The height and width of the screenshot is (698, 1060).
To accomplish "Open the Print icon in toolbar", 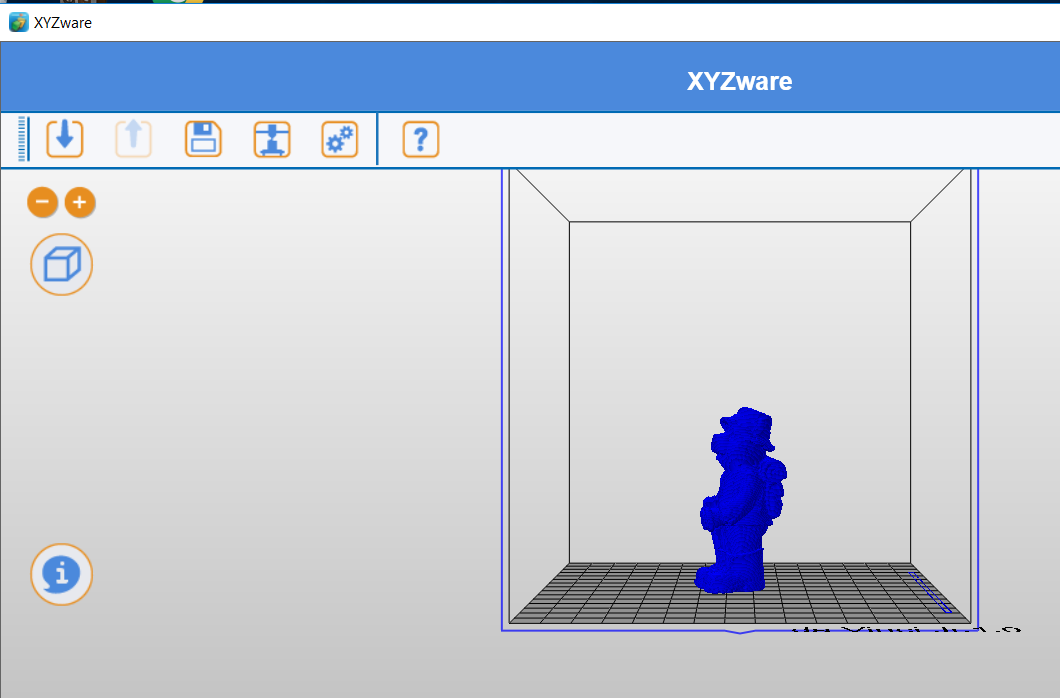I will pos(272,139).
